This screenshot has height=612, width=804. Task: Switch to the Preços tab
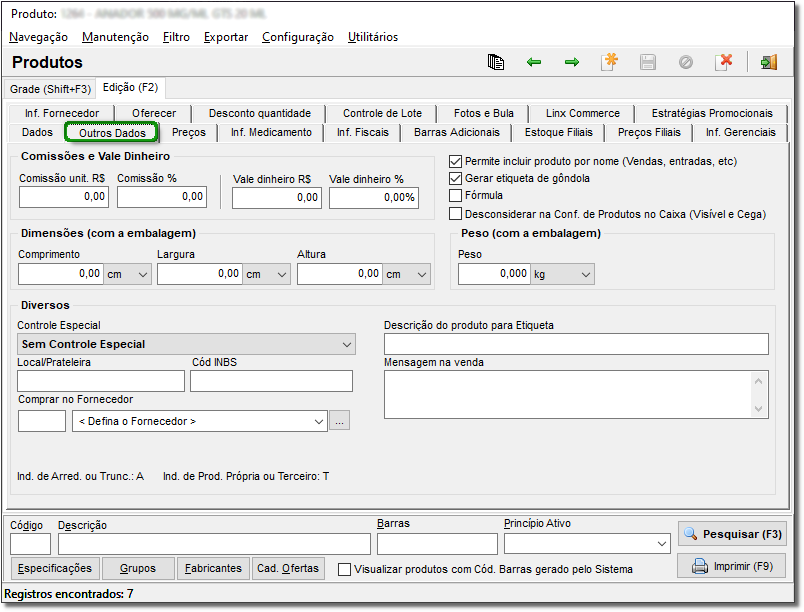[x=188, y=132]
